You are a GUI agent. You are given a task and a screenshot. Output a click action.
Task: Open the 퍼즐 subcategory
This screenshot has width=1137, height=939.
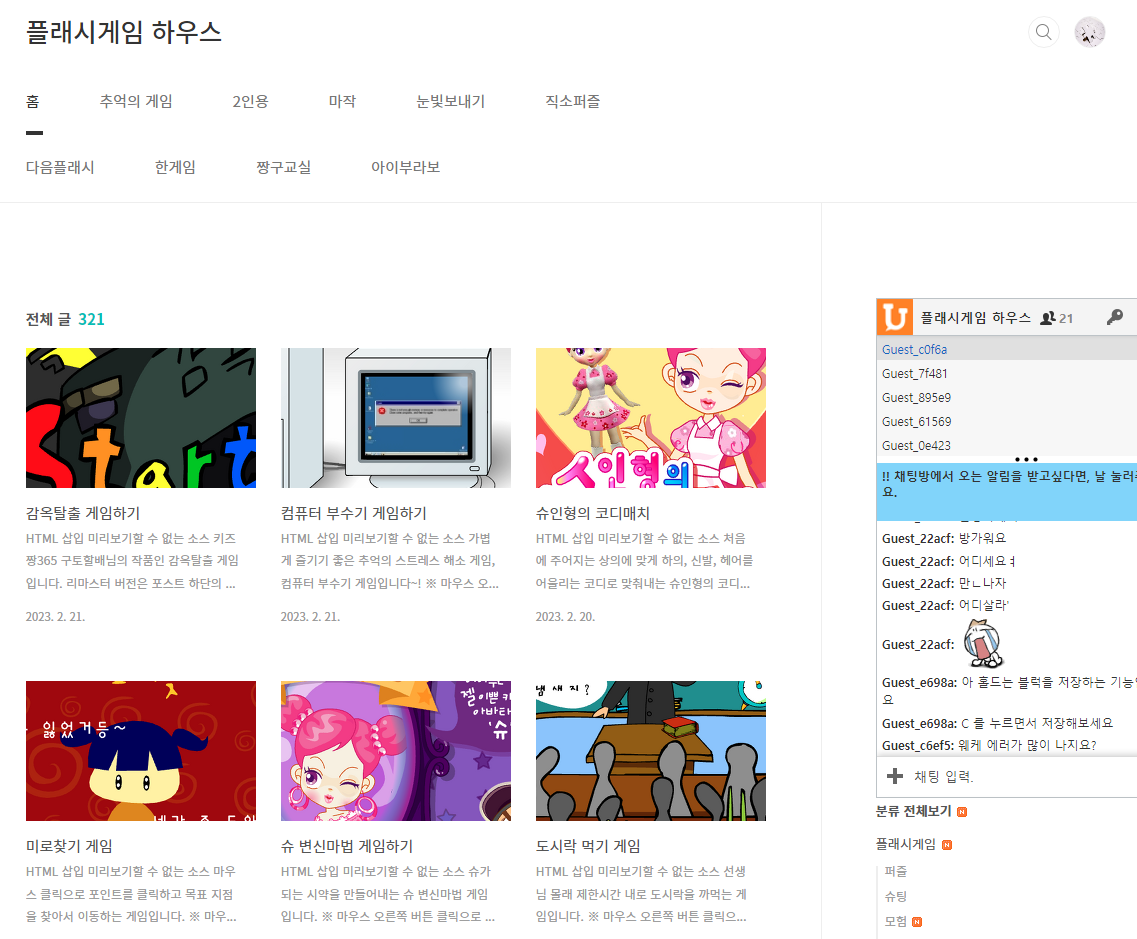(896, 872)
